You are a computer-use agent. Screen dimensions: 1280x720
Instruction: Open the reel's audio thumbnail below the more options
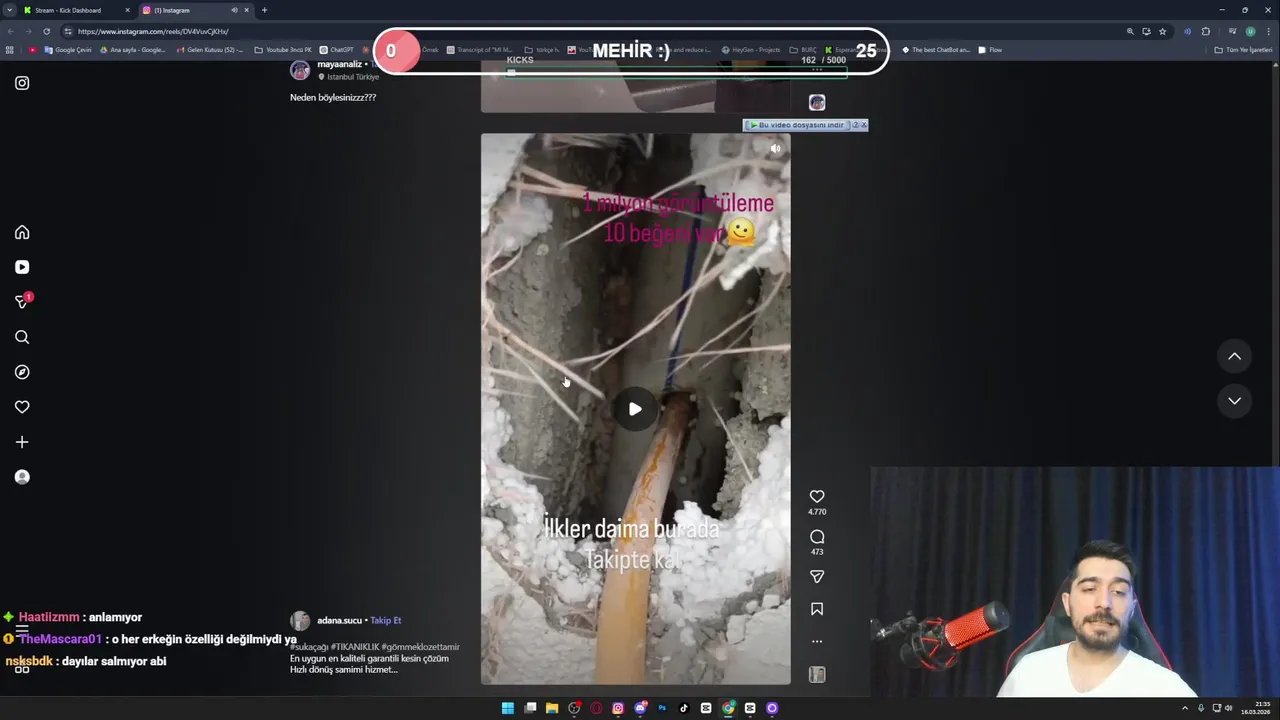coord(817,675)
